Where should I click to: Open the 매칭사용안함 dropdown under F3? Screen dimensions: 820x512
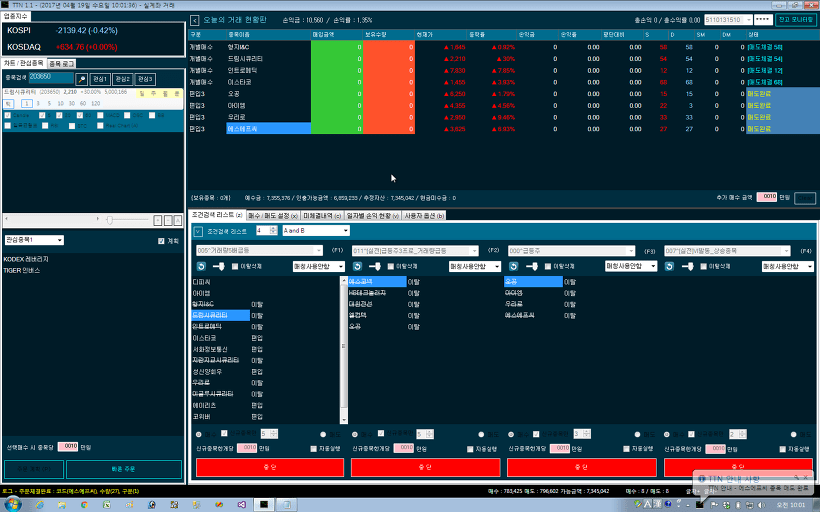click(x=631, y=266)
